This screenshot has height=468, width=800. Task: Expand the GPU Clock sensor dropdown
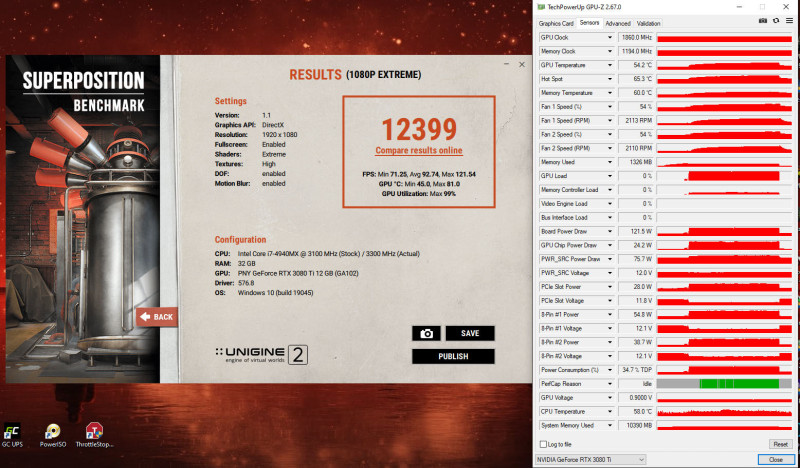point(609,38)
